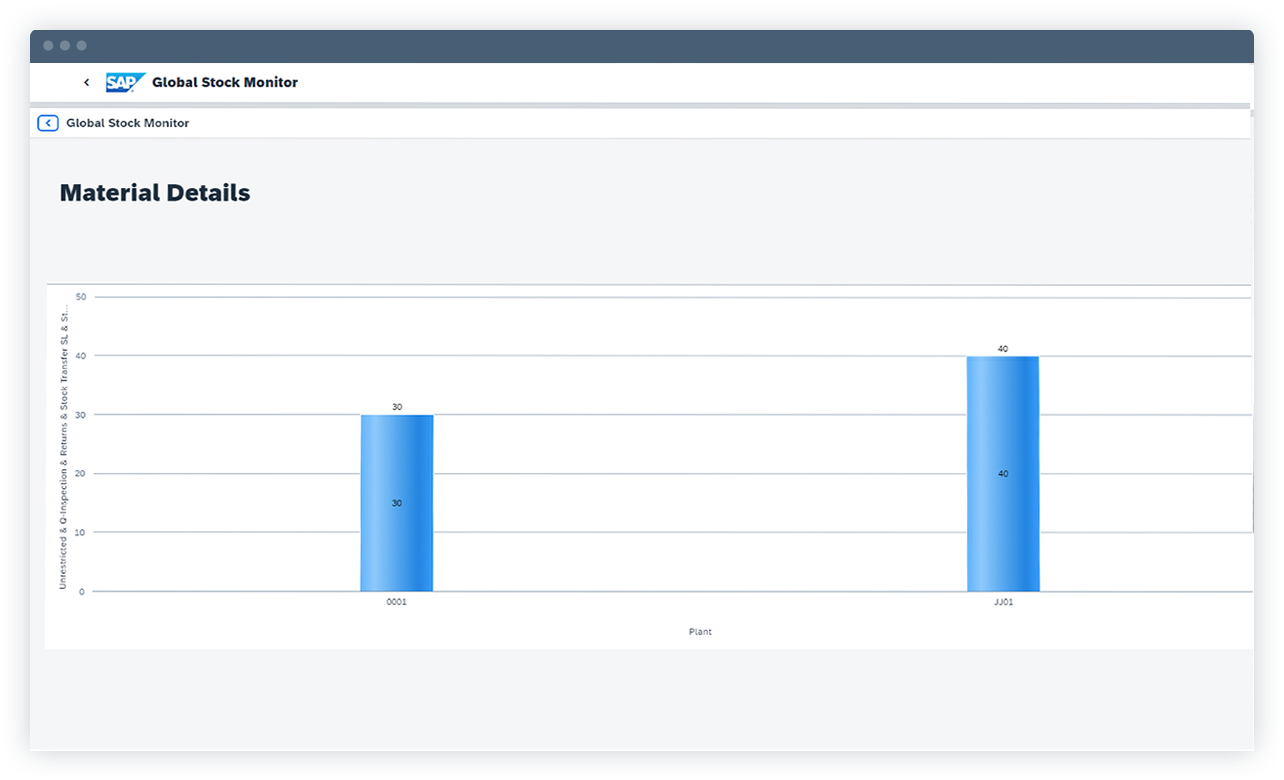This screenshot has height=780, width=1284.
Task: Click the 0001 category label on the x-axis
Action: tap(396, 601)
